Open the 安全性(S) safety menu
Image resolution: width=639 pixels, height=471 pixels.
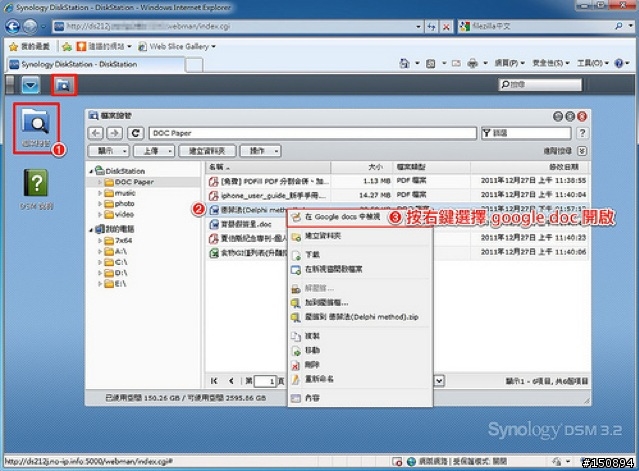[x=551, y=63]
